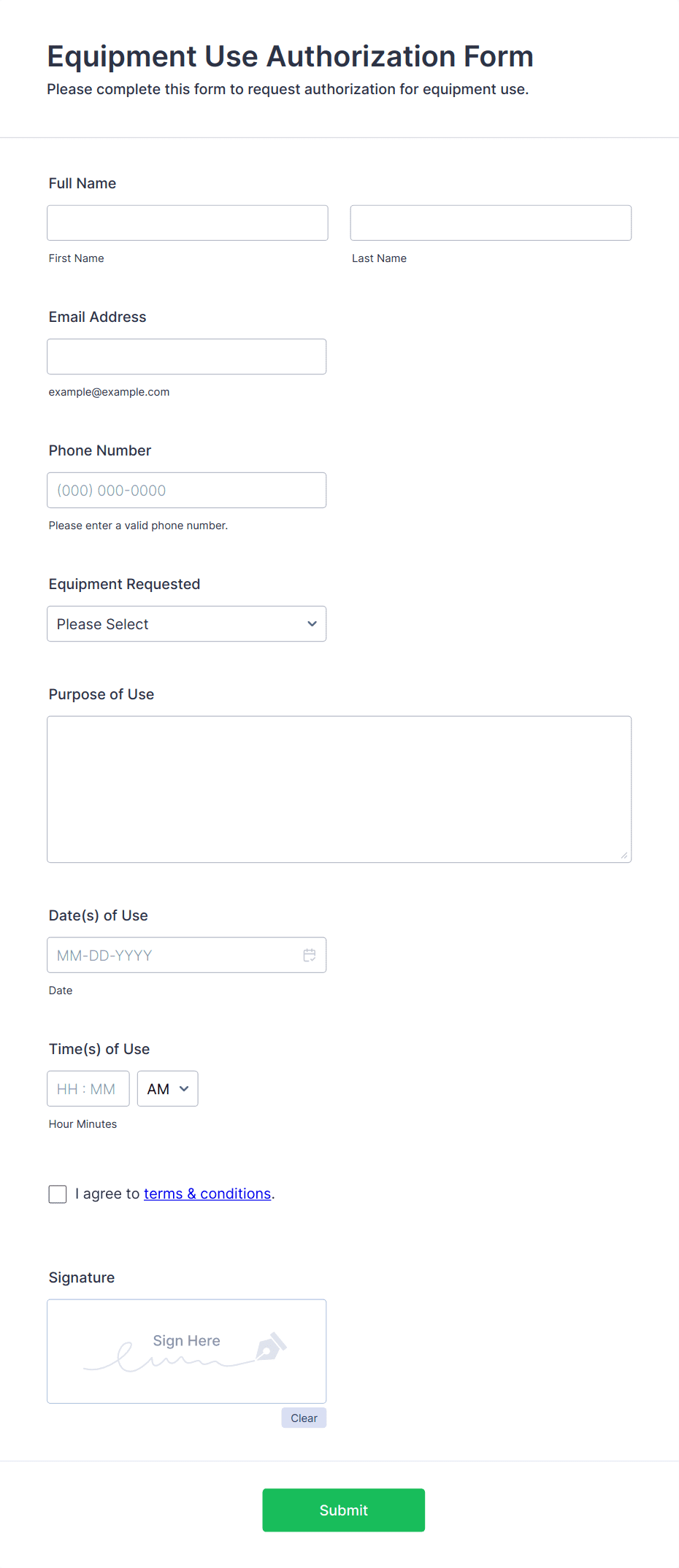
Task: Click the Phone Number field
Action: [186, 490]
